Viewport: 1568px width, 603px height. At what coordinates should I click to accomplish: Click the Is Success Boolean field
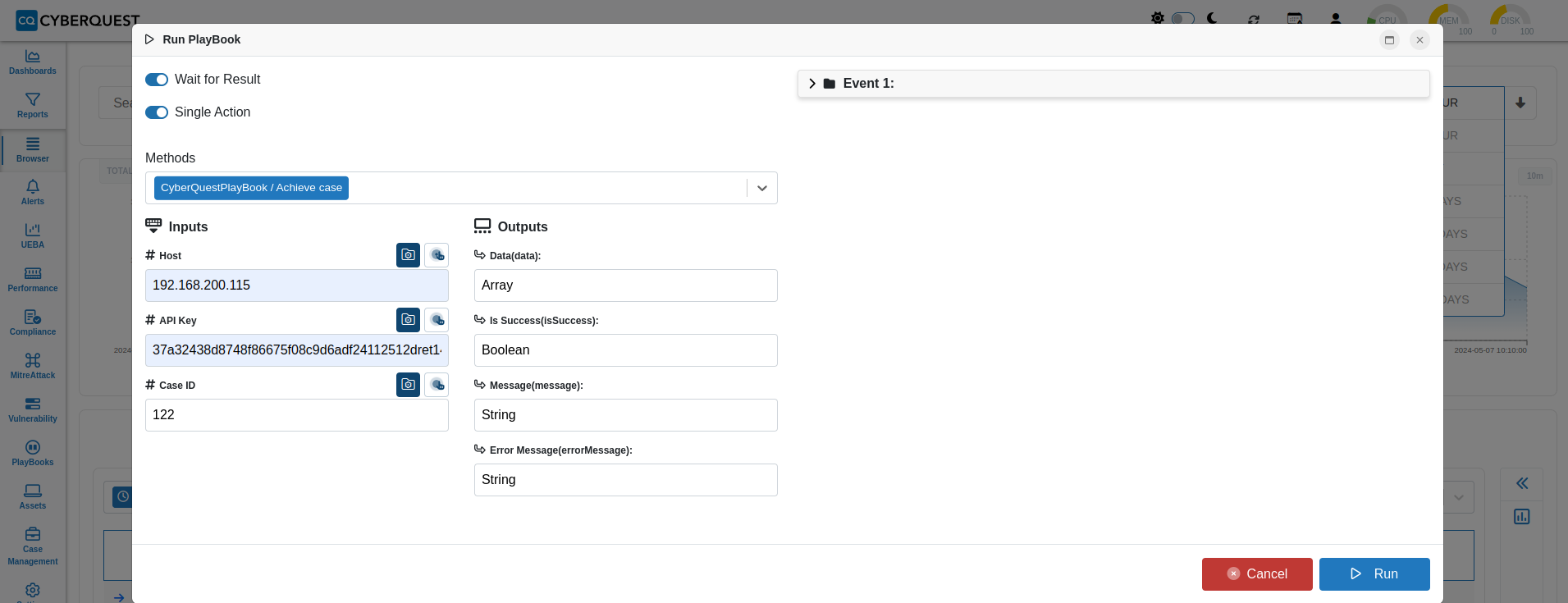click(x=626, y=350)
